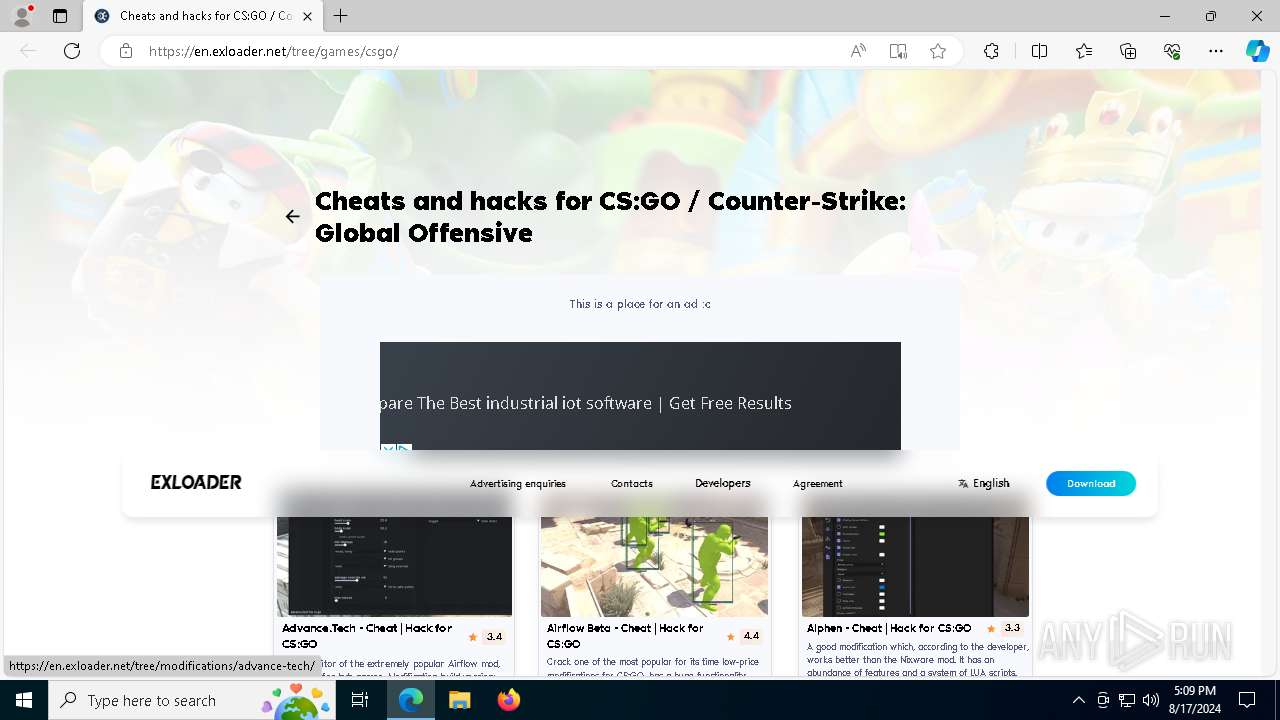Open the Advance.Tech - Cheat title link
1280x720 pixels.
click(x=367, y=636)
